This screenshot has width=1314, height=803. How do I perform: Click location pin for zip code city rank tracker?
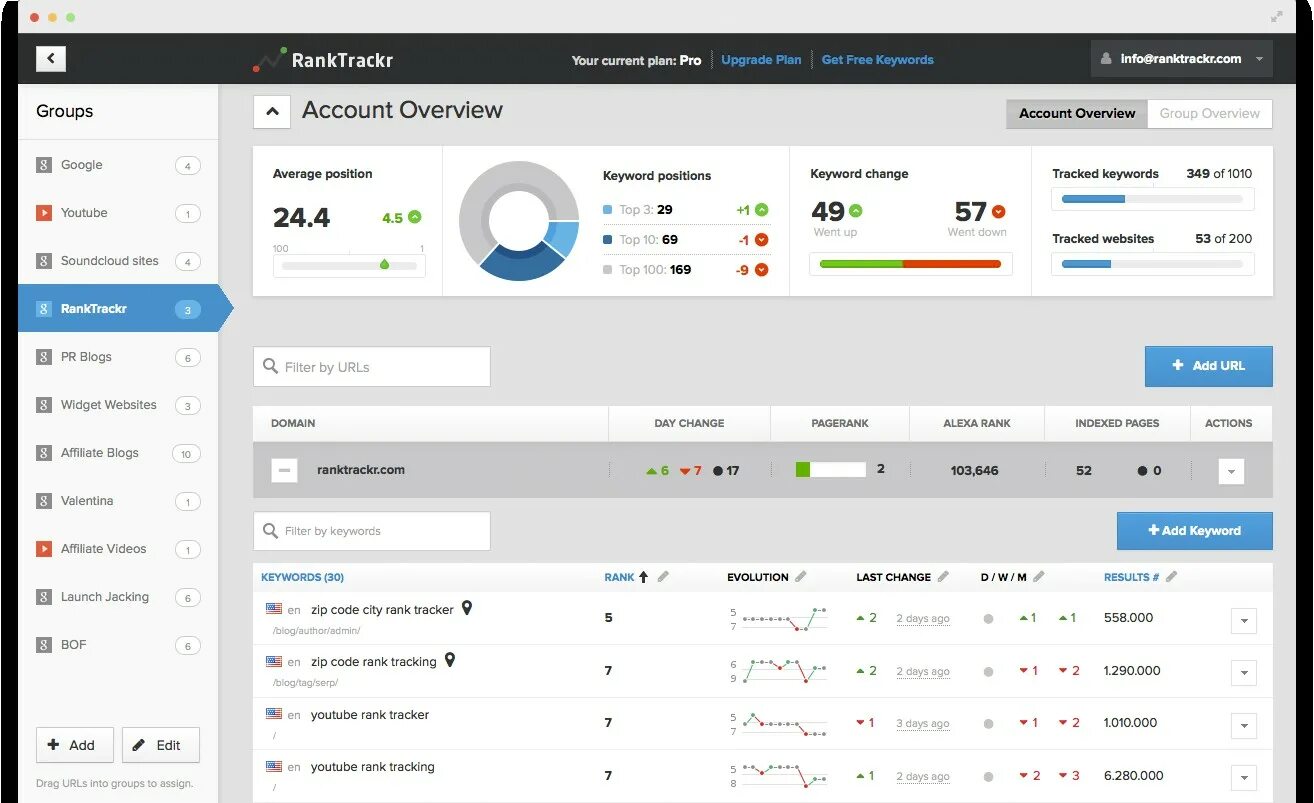click(x=466, y=608)
